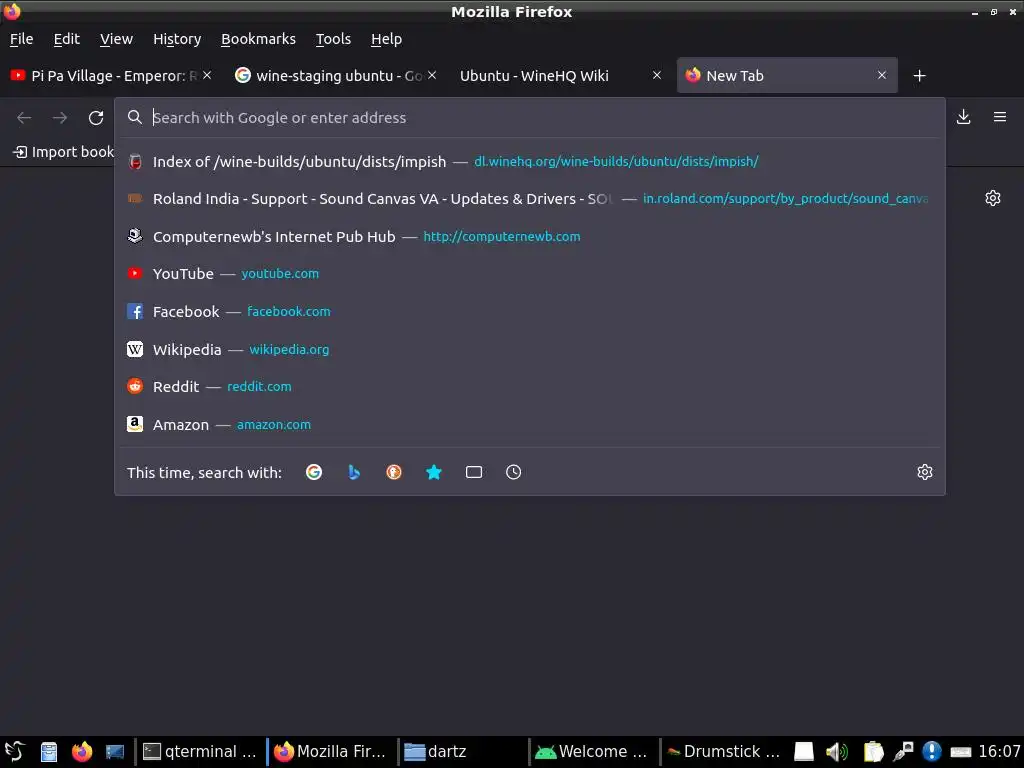Open the LXQt start menu

pos(14,752)
